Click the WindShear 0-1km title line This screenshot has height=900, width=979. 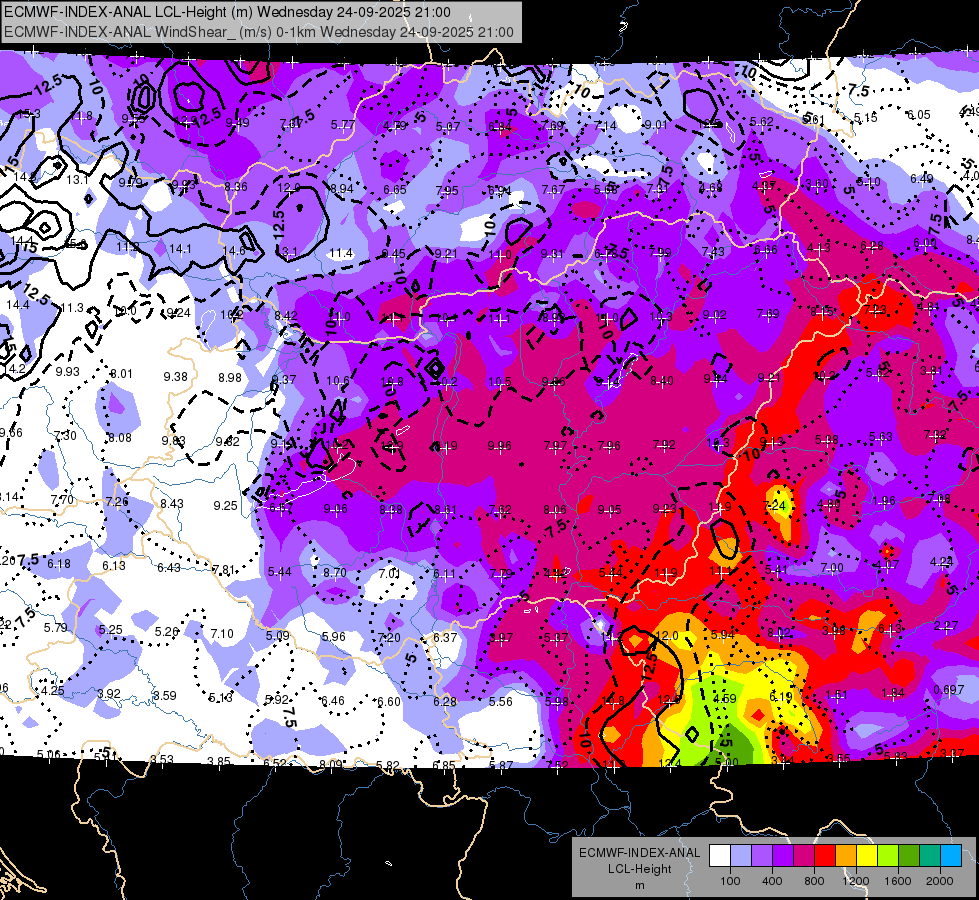(x=258, y=32)
